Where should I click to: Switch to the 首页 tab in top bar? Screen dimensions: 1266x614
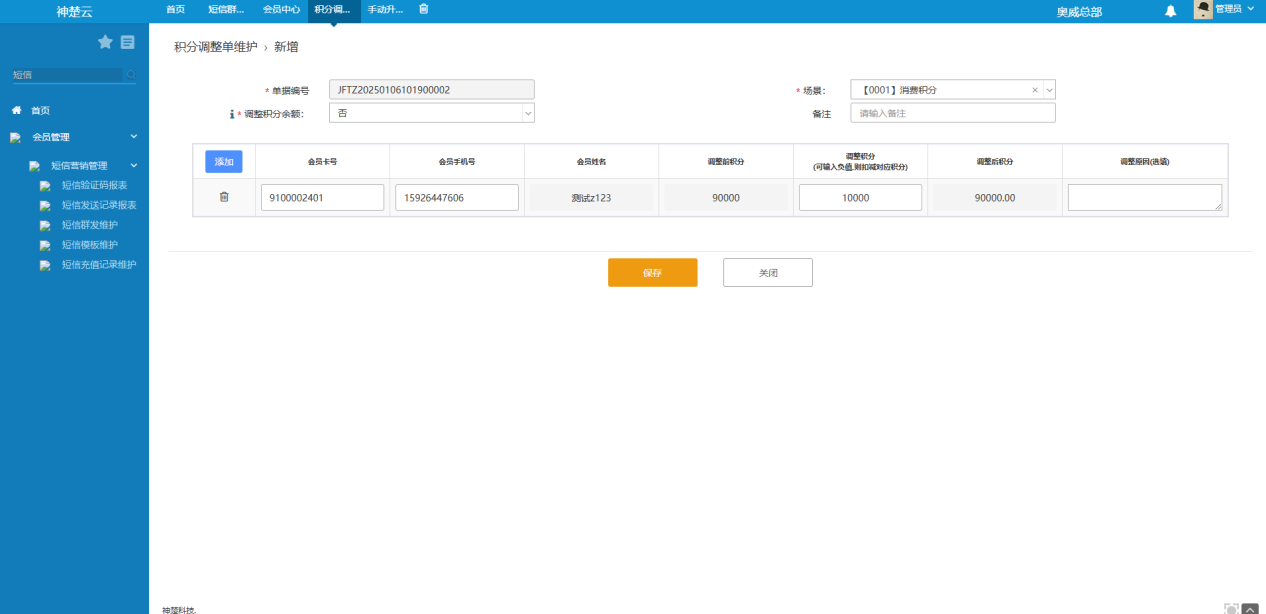175,9
